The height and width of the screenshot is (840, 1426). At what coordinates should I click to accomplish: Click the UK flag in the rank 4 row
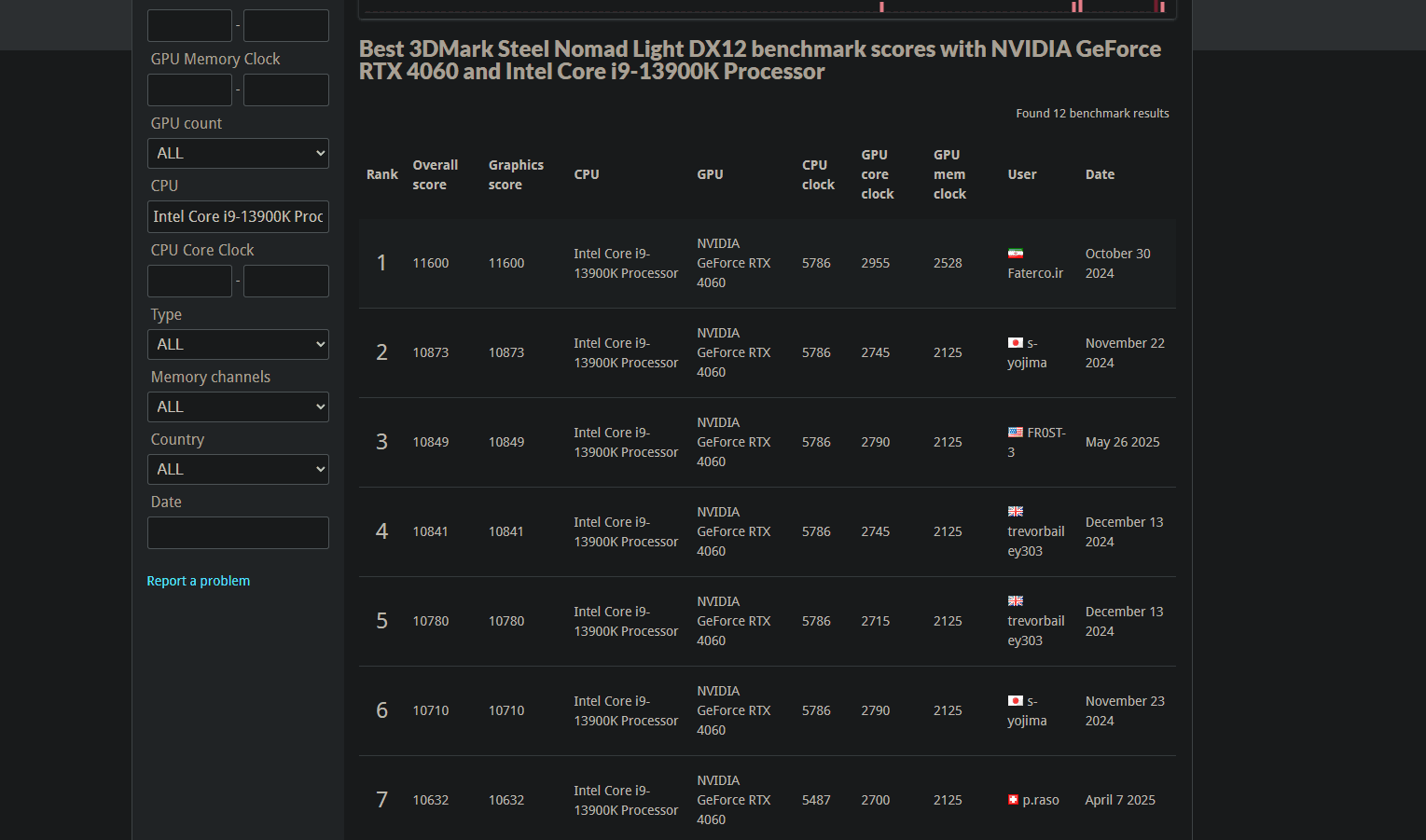[1016, 512]
